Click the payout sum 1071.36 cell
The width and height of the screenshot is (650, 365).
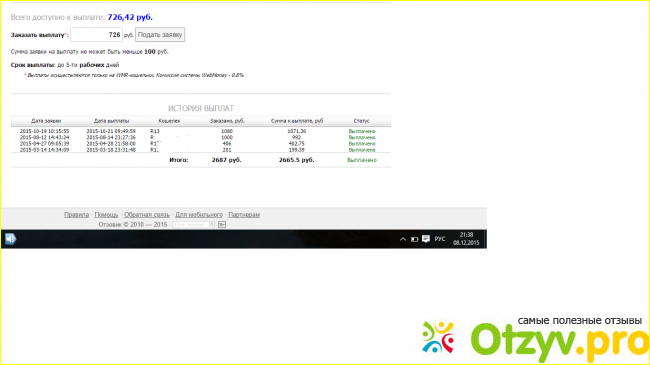296,131
